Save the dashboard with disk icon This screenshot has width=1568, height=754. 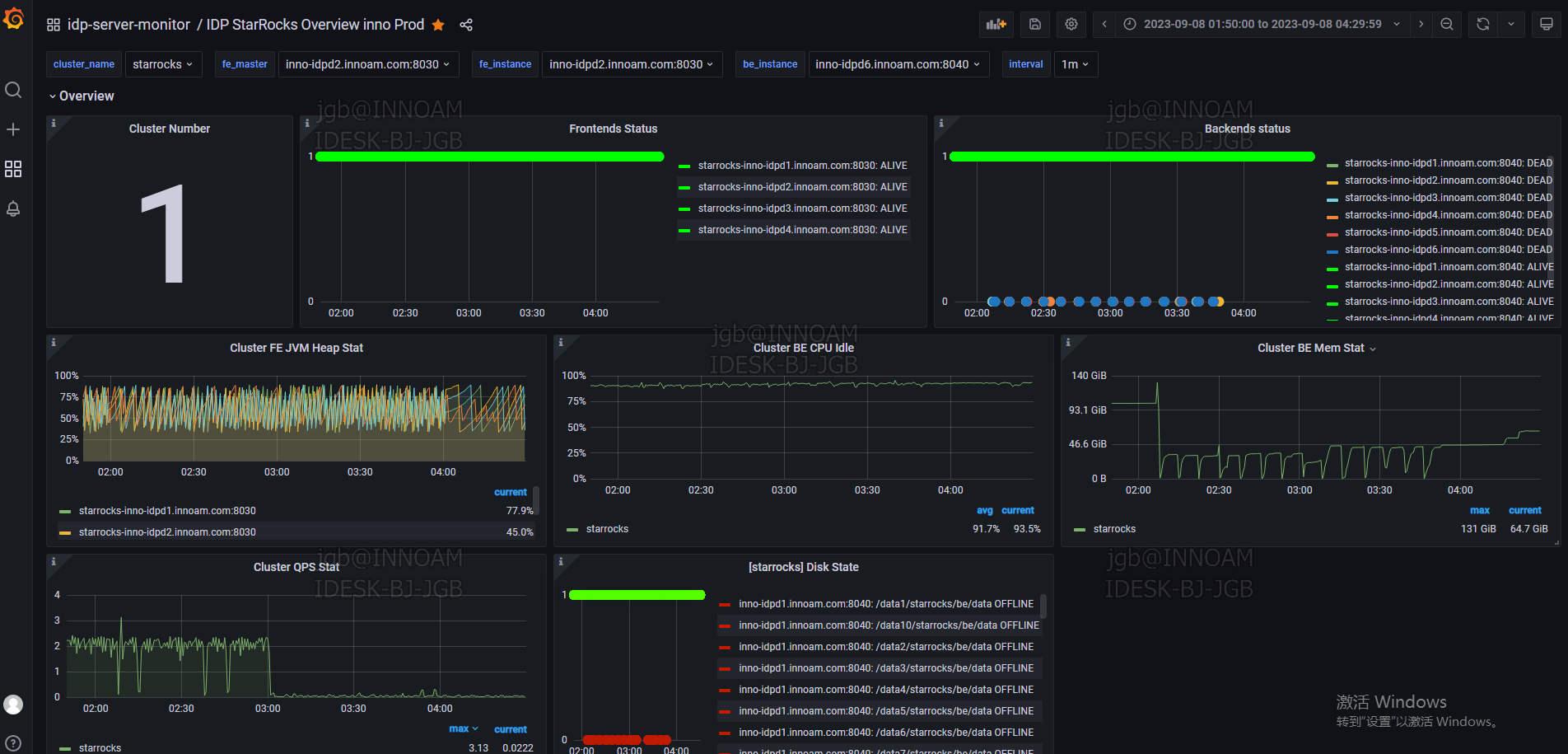point(1035,24)
